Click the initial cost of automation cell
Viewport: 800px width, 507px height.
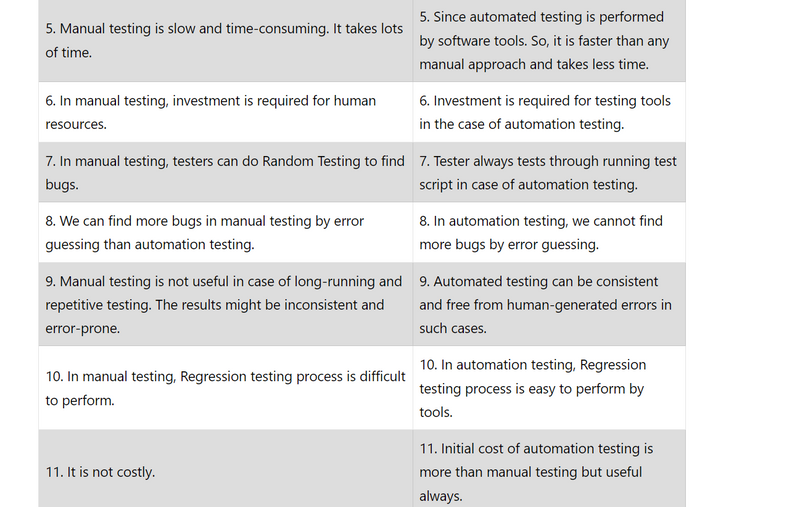[548, 472]
